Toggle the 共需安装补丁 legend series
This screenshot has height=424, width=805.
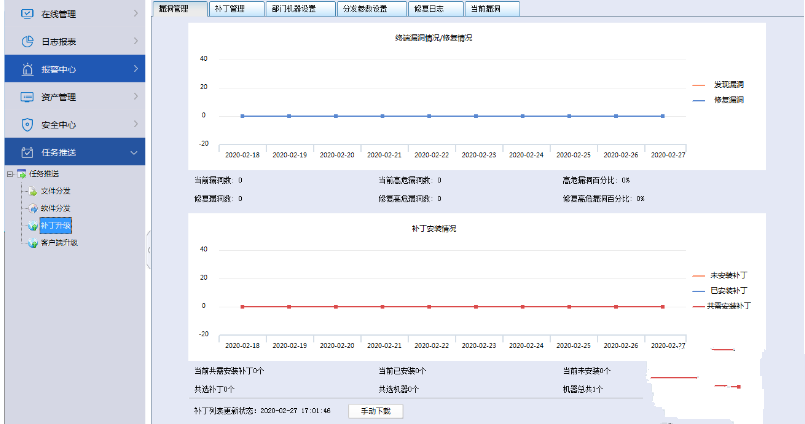click(x=722, y=306)
